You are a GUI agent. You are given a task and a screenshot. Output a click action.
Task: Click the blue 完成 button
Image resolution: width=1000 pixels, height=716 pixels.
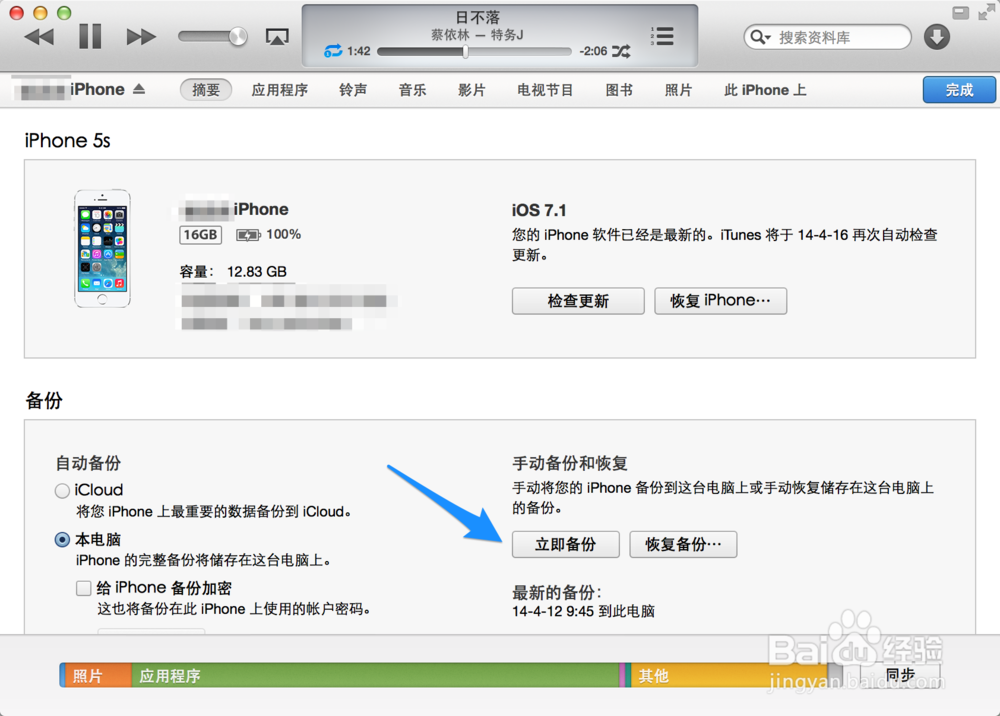click(959, 90)
